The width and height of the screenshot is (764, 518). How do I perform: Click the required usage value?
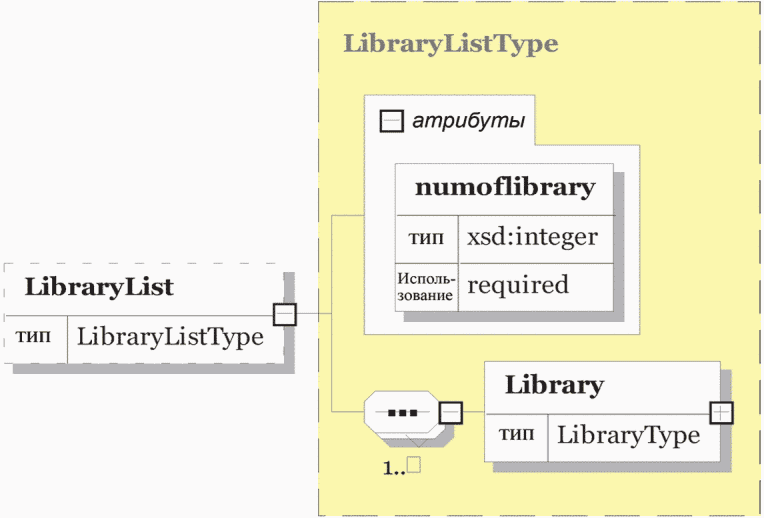pos(517,285)
